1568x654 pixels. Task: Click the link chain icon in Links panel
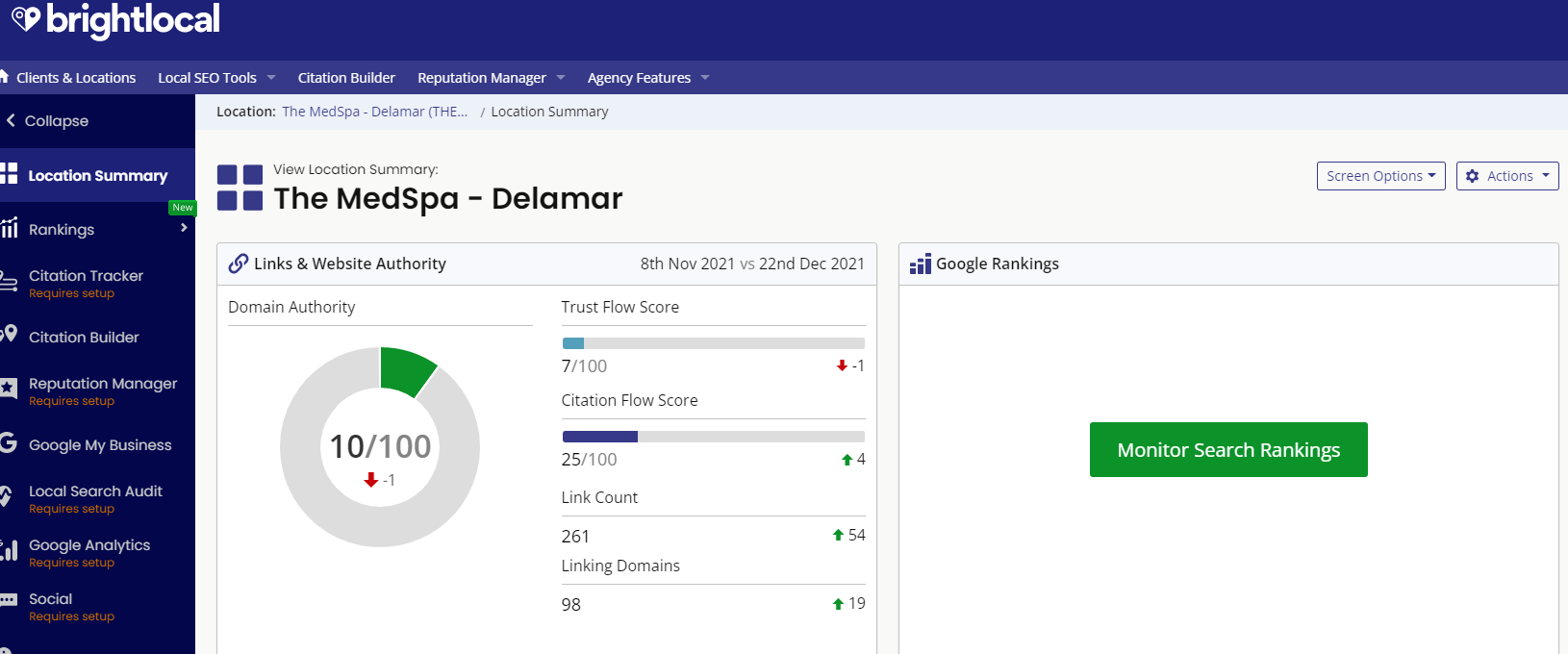click(239, 264)
